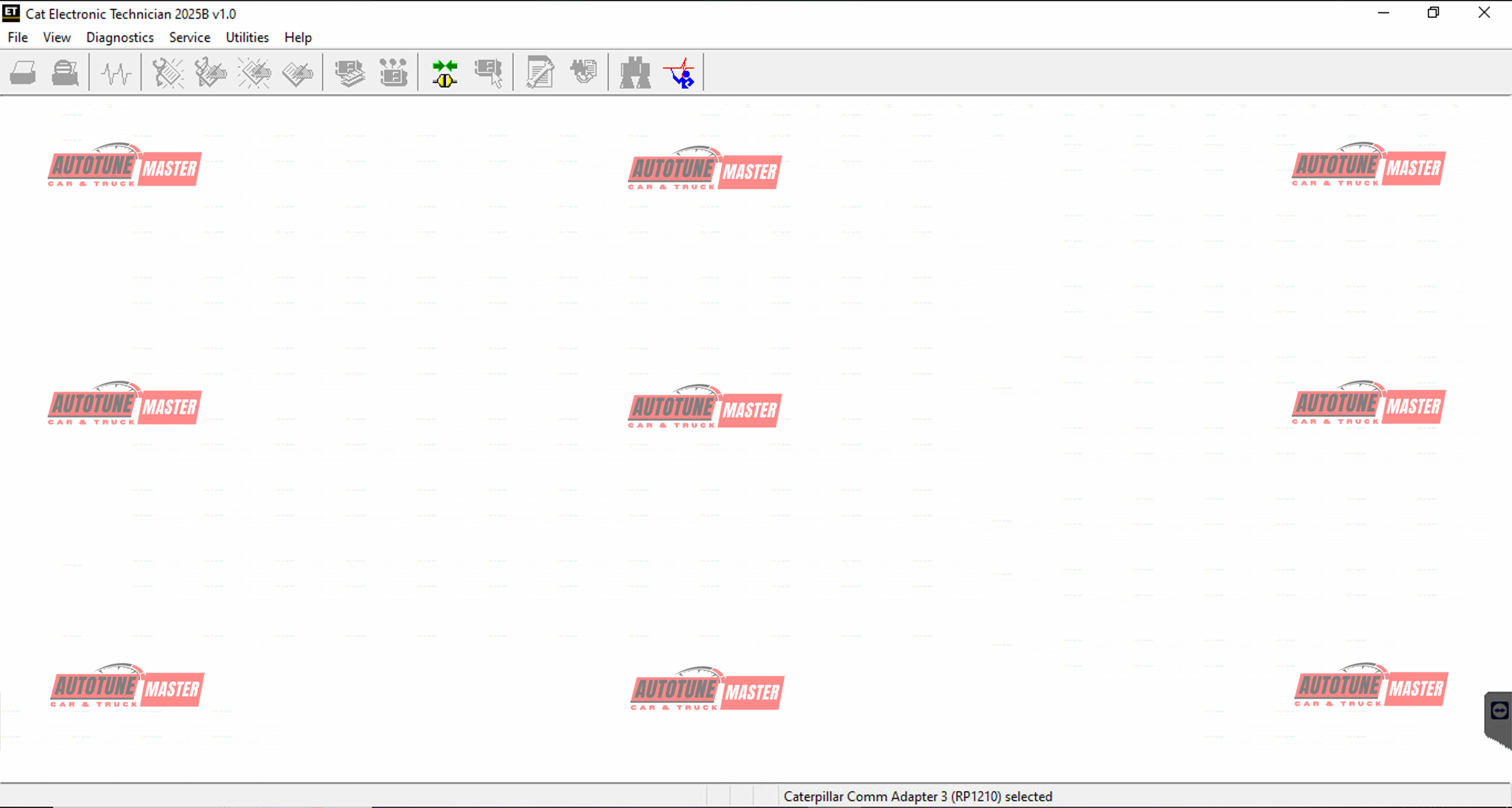Open the Help menu
The height and width of the screenshot is (808, 1512).
click(298, 37)
